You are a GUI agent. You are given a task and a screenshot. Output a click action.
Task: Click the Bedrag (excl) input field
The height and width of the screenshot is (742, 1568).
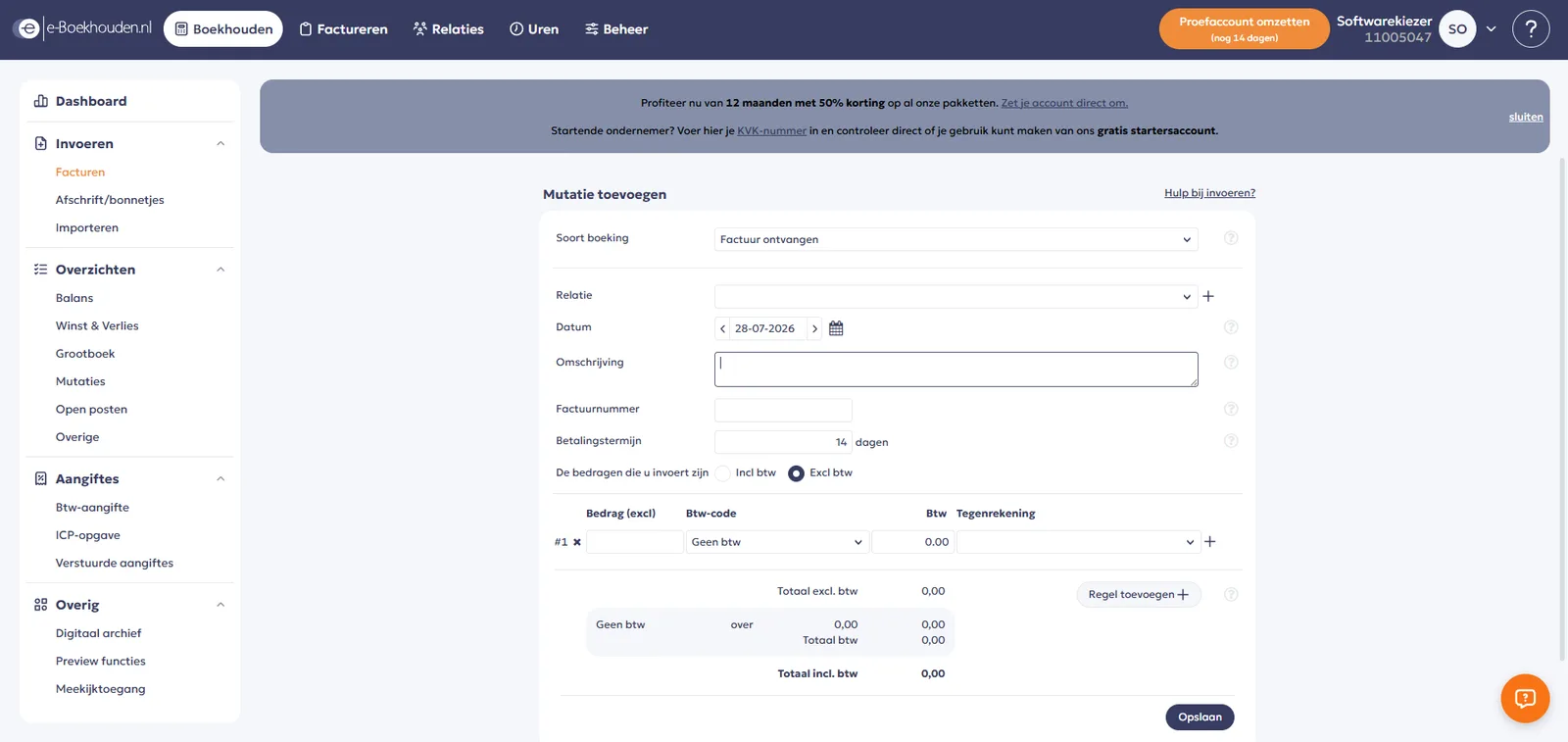pos(634,542)
